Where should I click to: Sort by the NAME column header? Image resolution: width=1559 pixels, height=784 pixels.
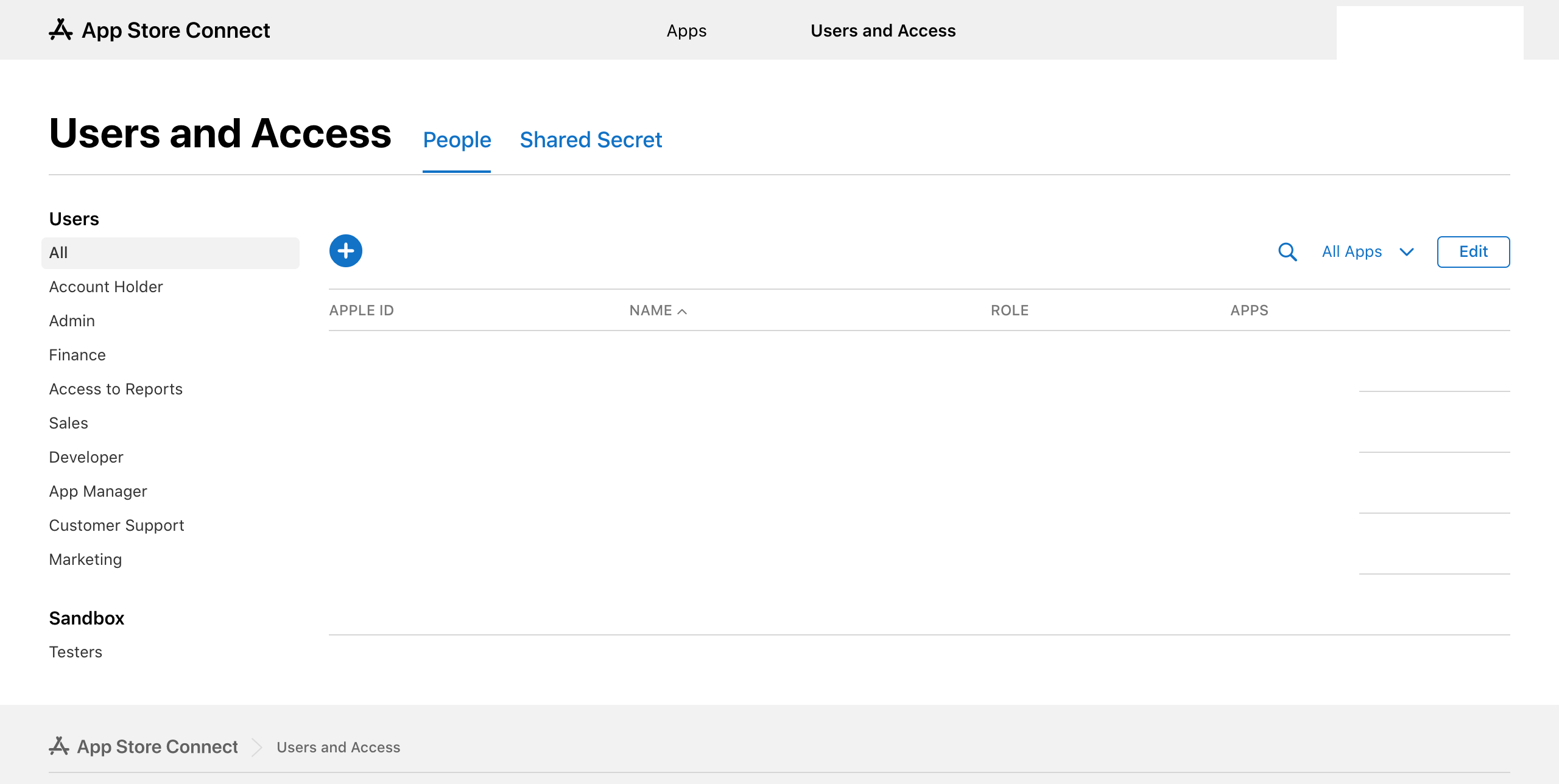click(x=658, y=310)
